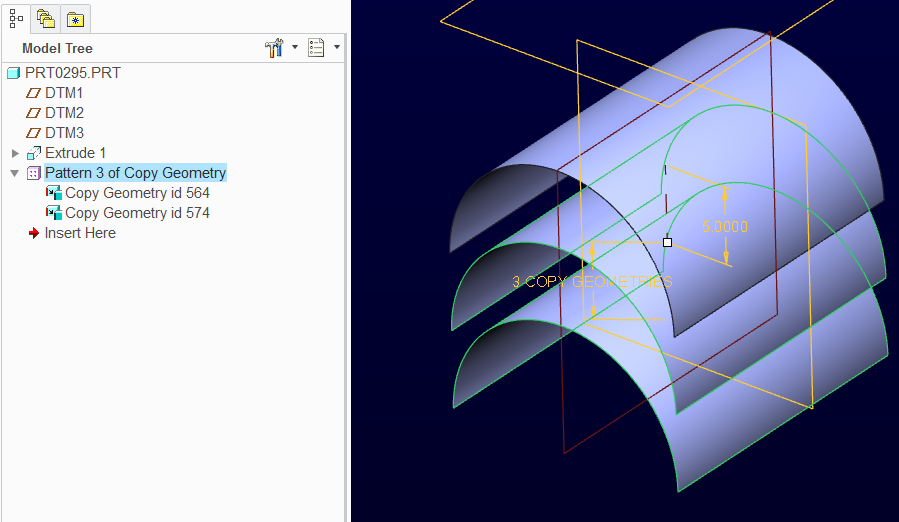Select Copy Geometry id 564

[137, 193]
